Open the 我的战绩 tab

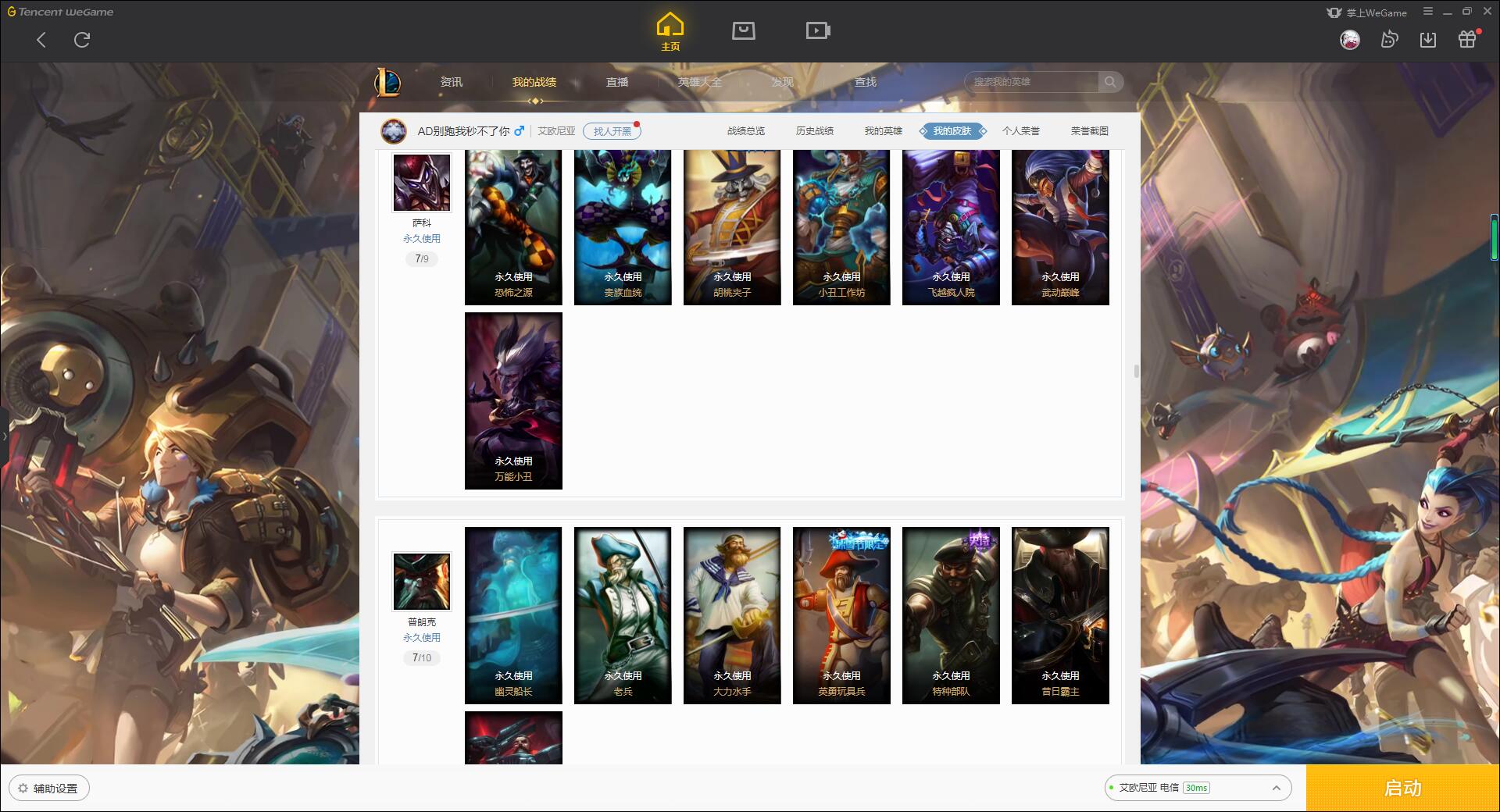534,82
